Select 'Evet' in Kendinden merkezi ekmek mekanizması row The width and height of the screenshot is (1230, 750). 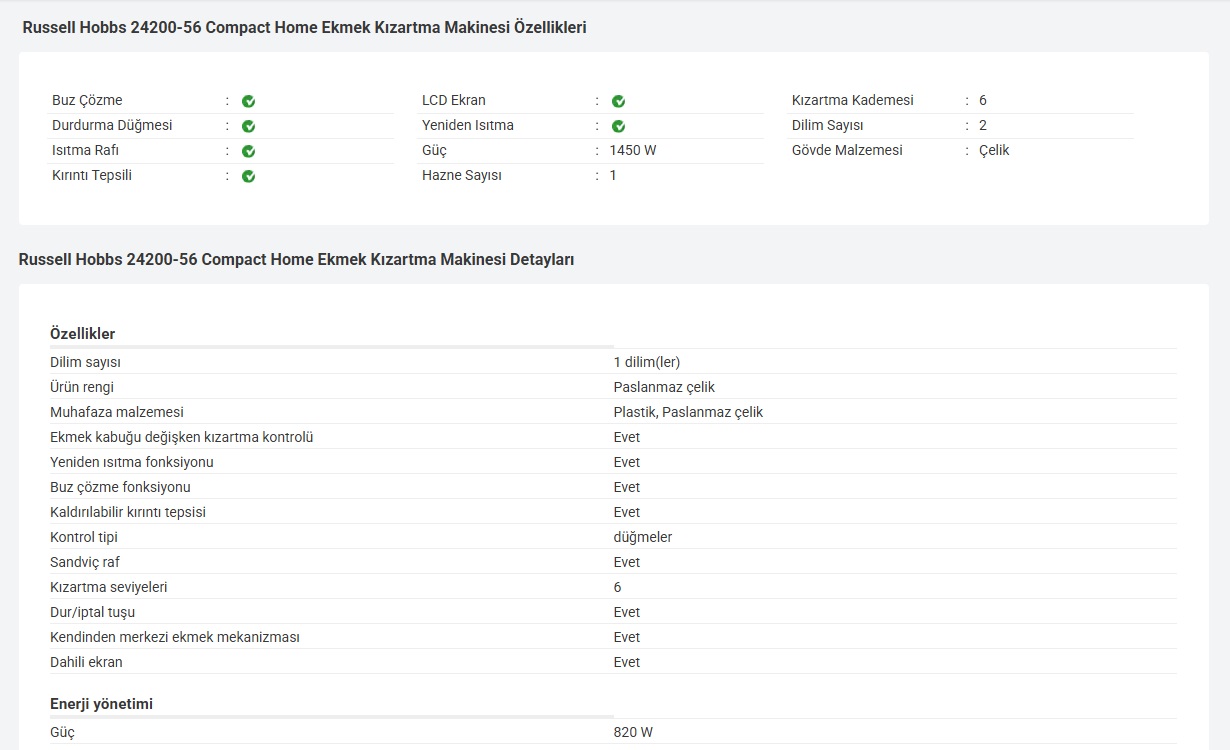[x=627, y=637]
